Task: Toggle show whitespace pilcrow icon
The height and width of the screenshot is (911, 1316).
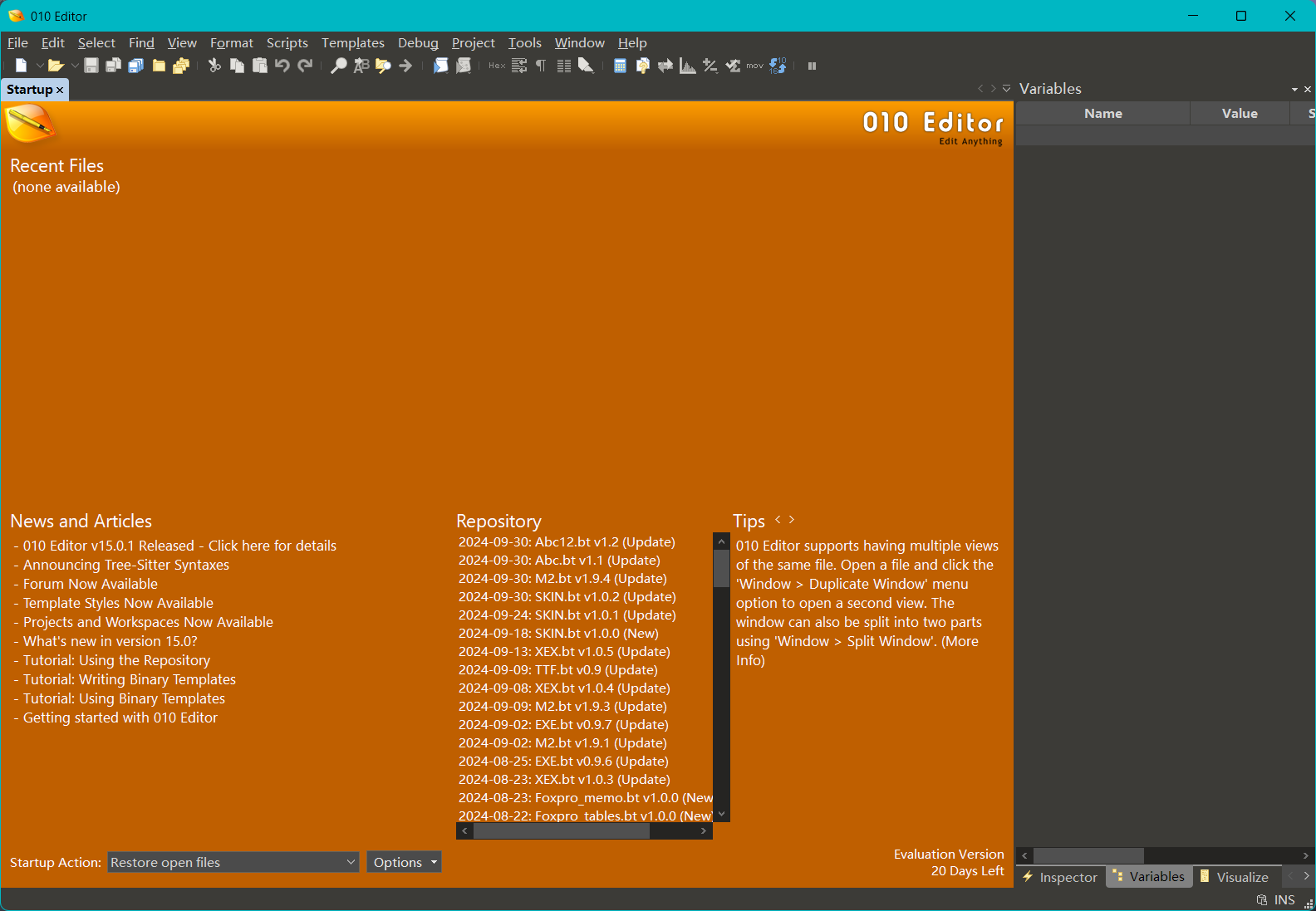Action: 541,66
